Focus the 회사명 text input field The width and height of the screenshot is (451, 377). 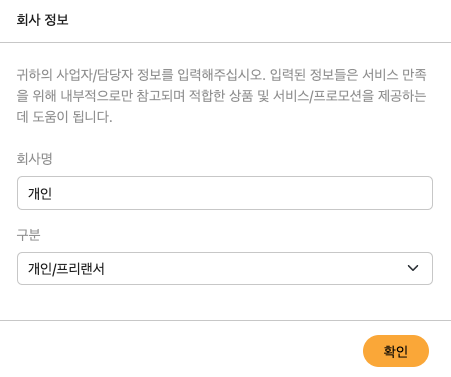tap(225, 193)
